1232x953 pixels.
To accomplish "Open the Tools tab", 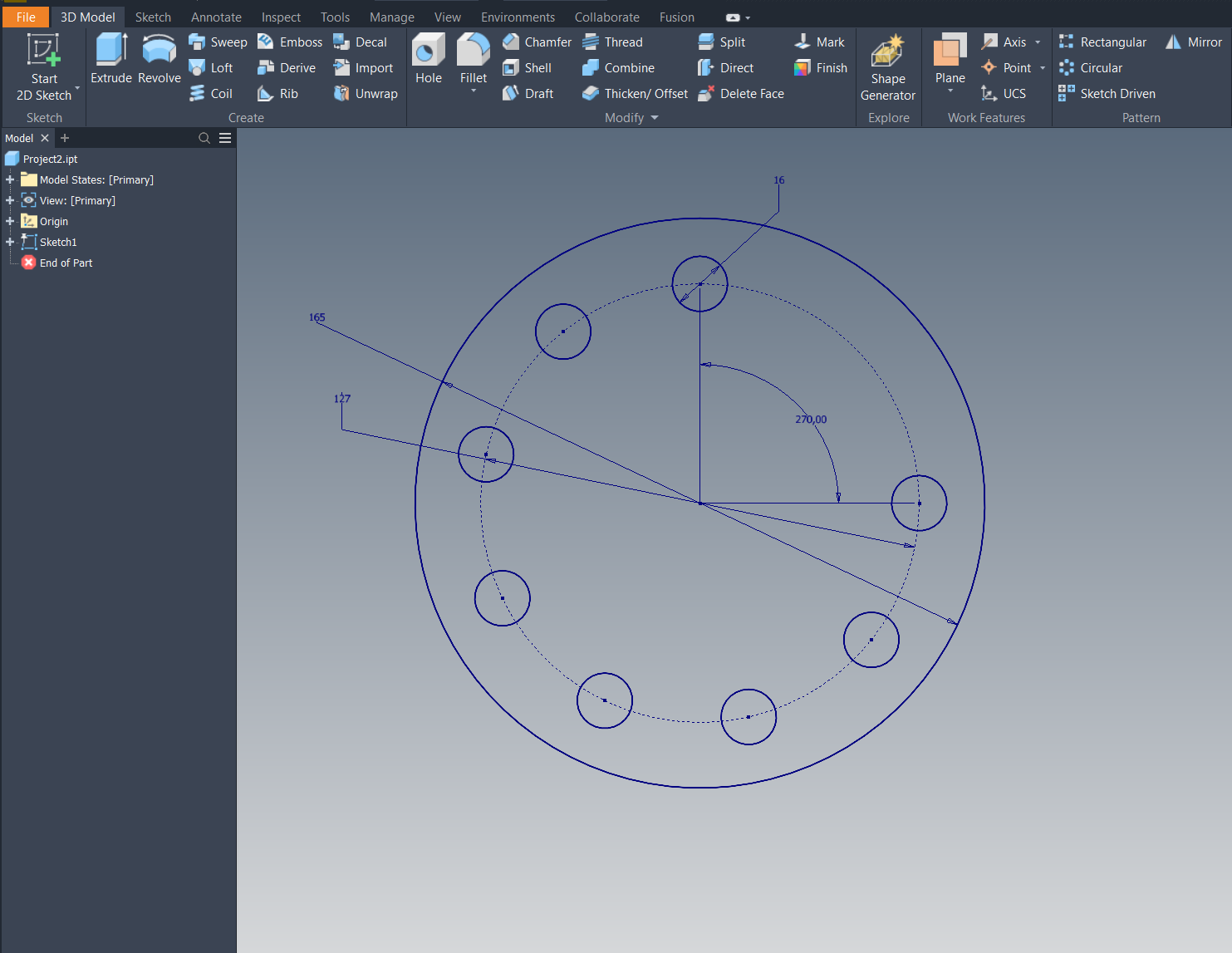I will [335, 17].
